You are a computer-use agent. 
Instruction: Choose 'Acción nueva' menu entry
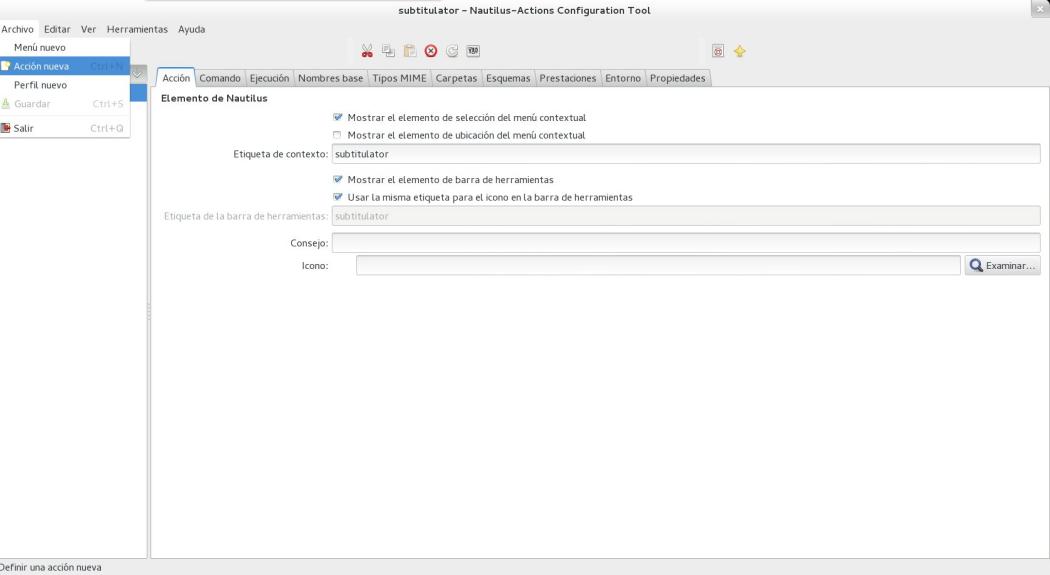[x=65, y=66]
